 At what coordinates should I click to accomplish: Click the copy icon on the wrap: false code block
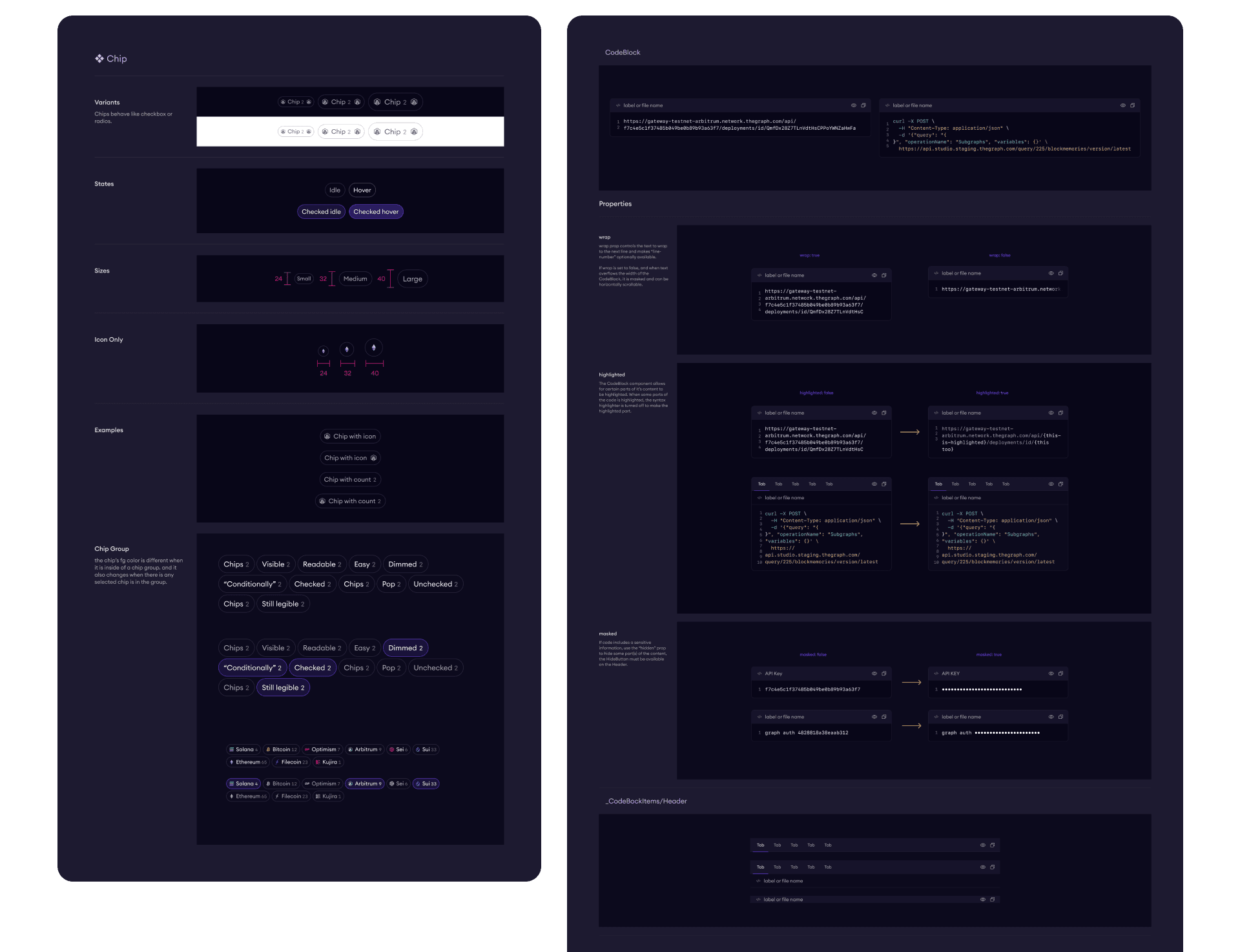click(x=1060, y=273)
